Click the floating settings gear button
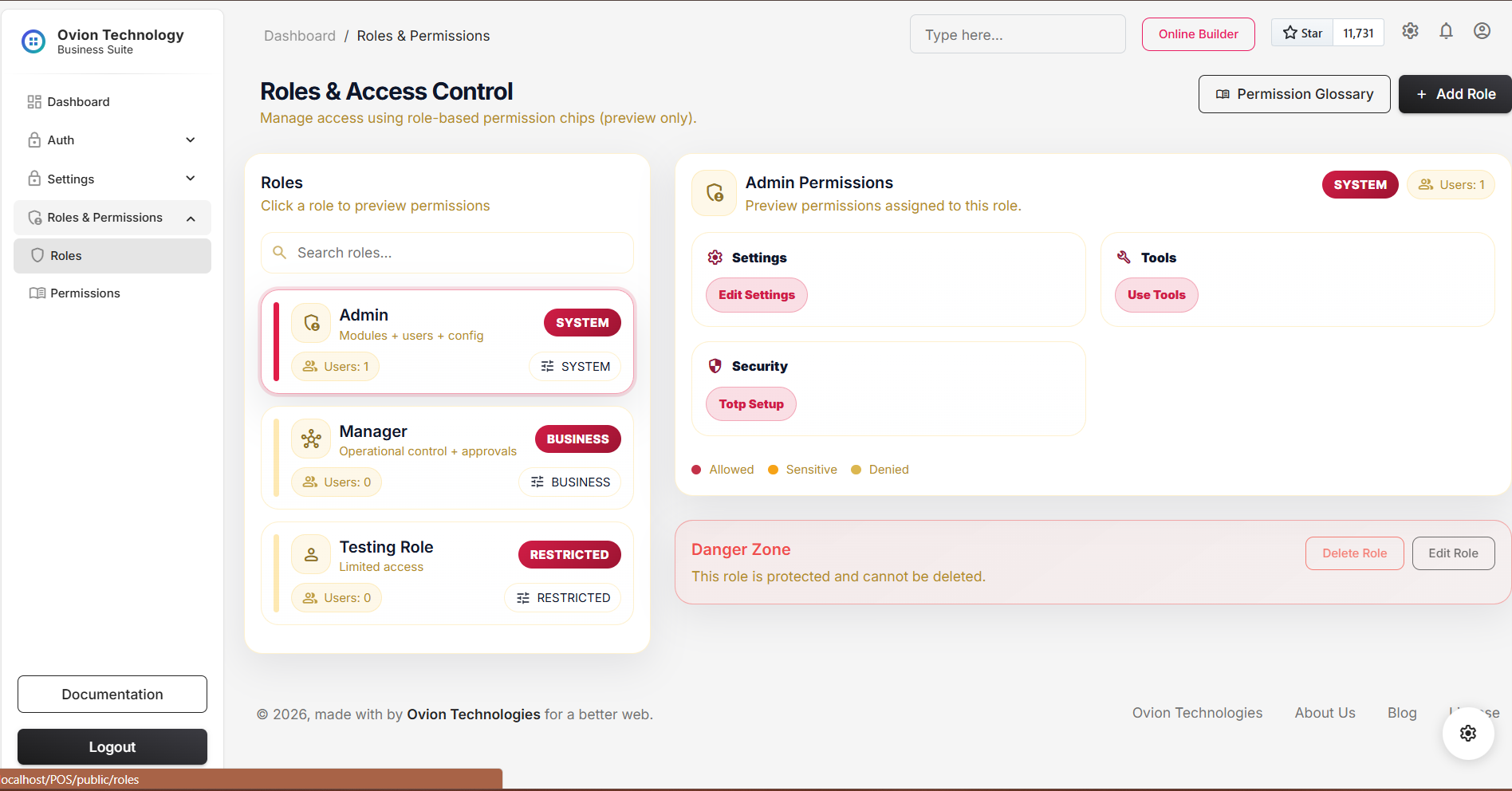1512x791 pixels. pos(1467,734)
